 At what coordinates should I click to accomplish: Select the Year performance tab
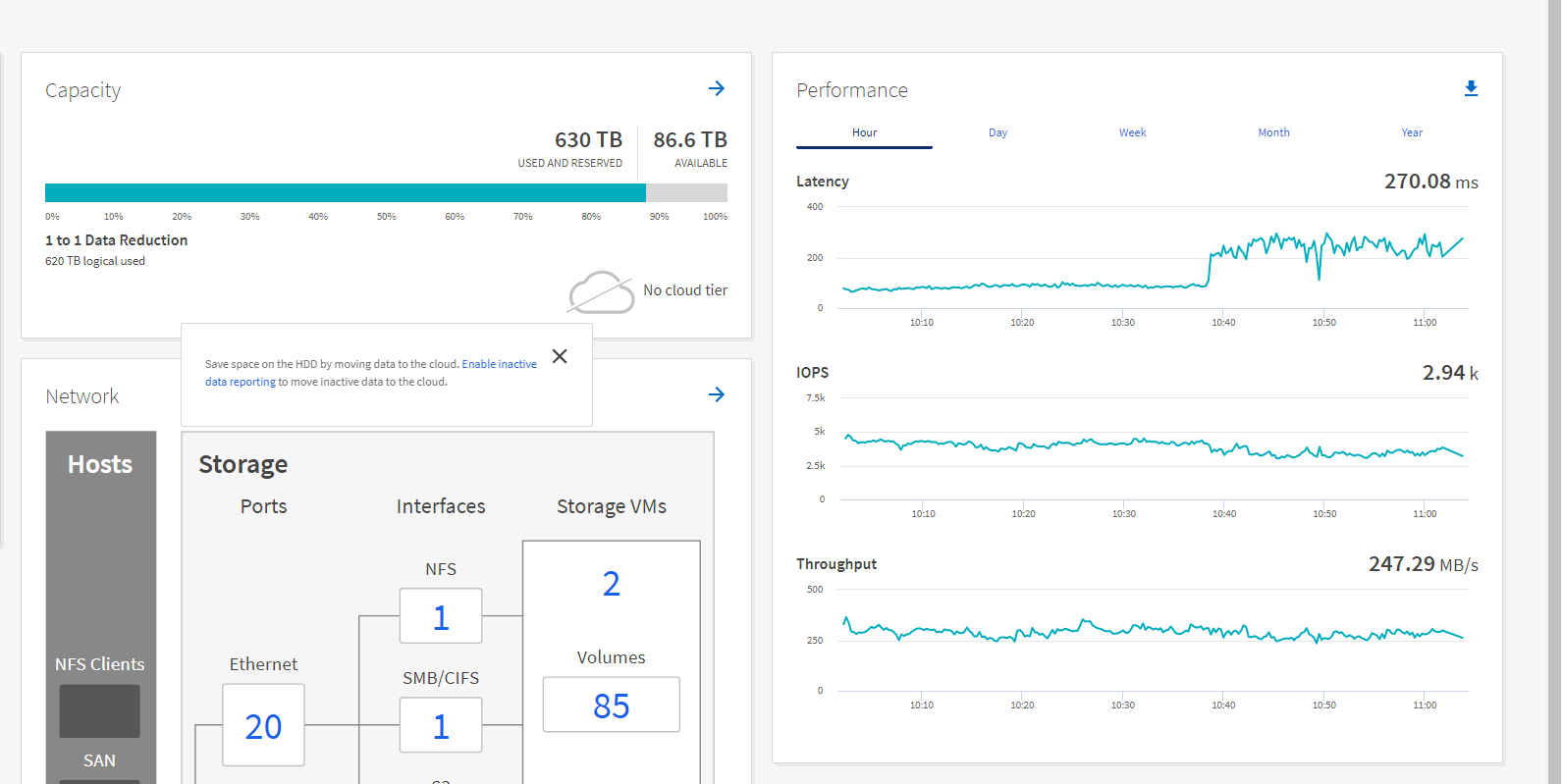tap(1412, 132)
